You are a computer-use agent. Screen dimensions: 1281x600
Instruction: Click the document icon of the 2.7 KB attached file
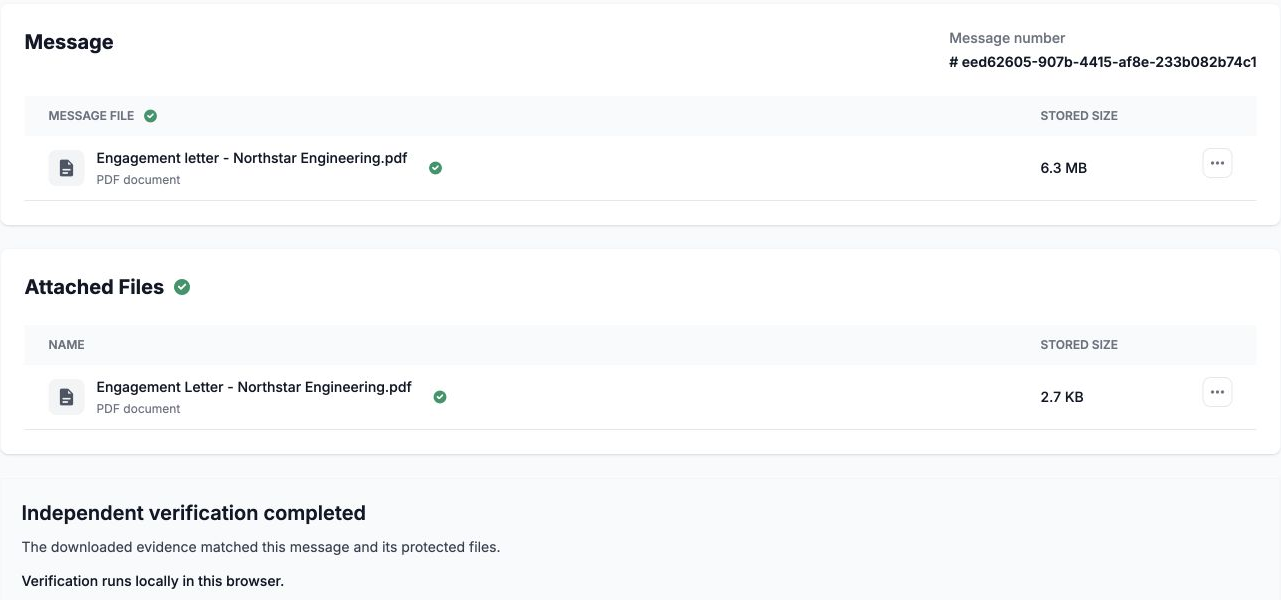coord(66,397)
